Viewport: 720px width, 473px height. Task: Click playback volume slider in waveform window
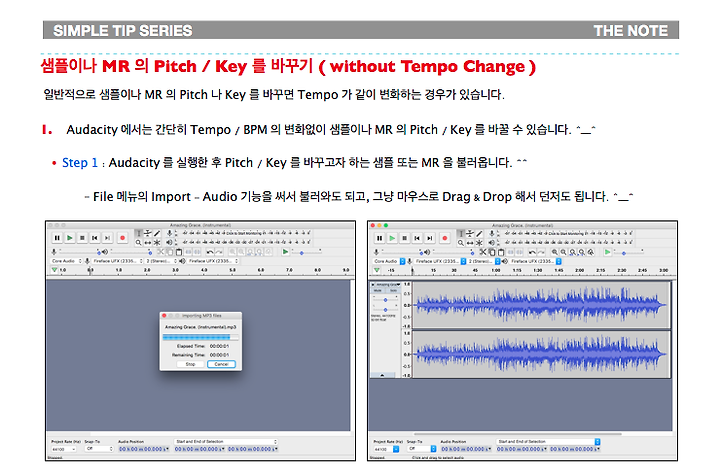453,252
